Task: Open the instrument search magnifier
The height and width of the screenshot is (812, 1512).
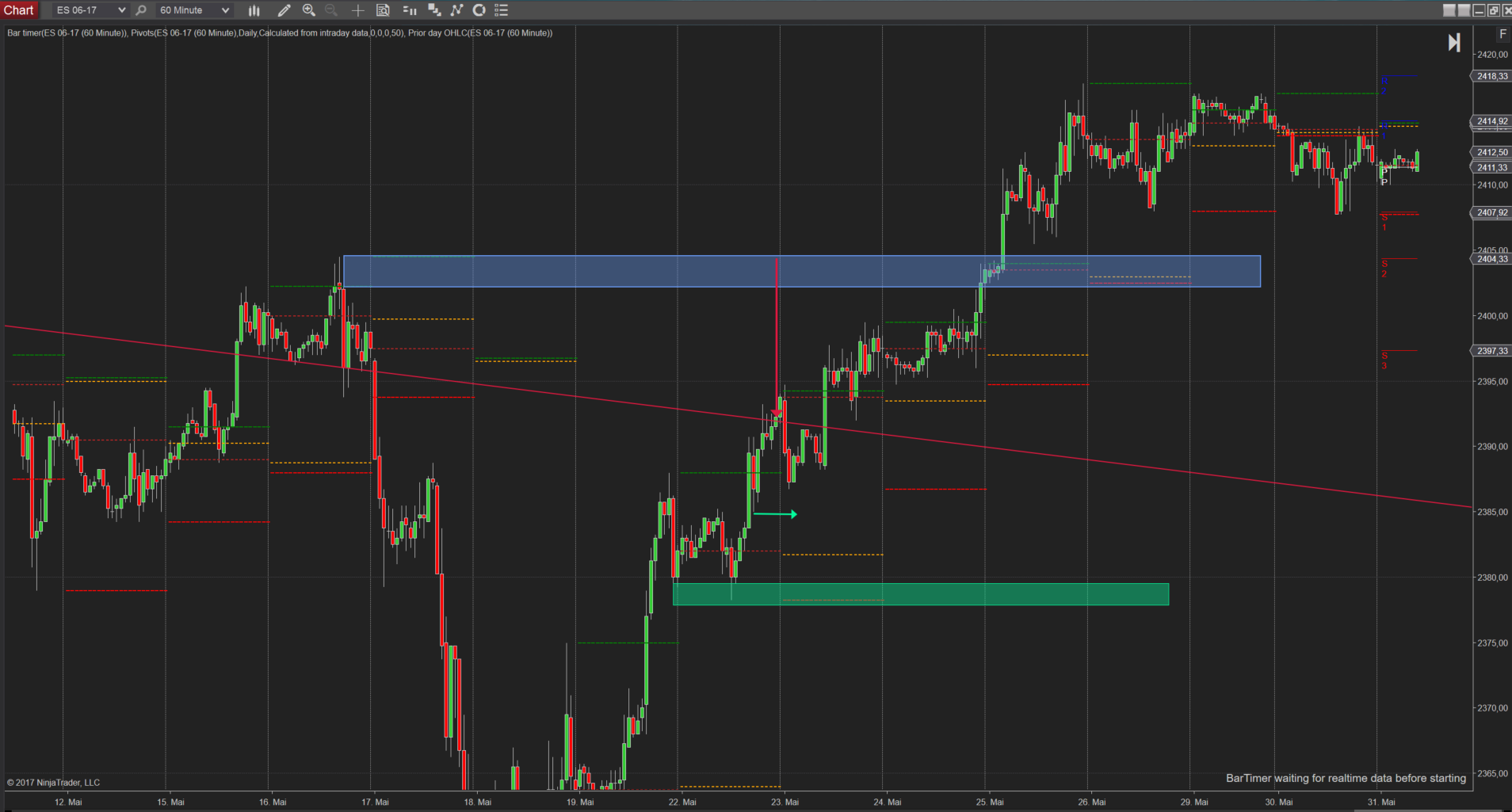Action: (x=141, y=10)
